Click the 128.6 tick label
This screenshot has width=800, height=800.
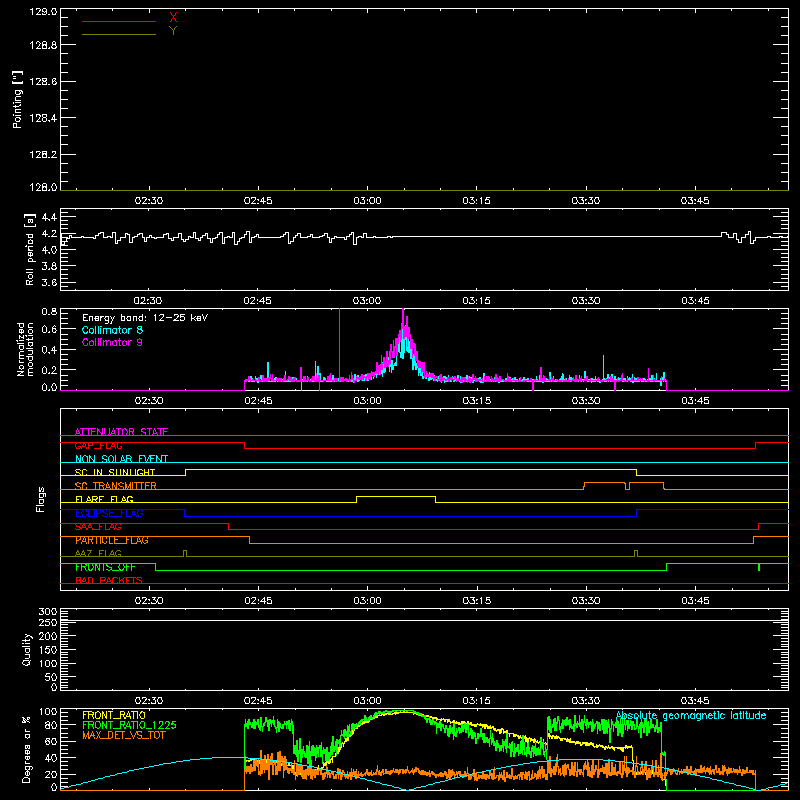43,82
